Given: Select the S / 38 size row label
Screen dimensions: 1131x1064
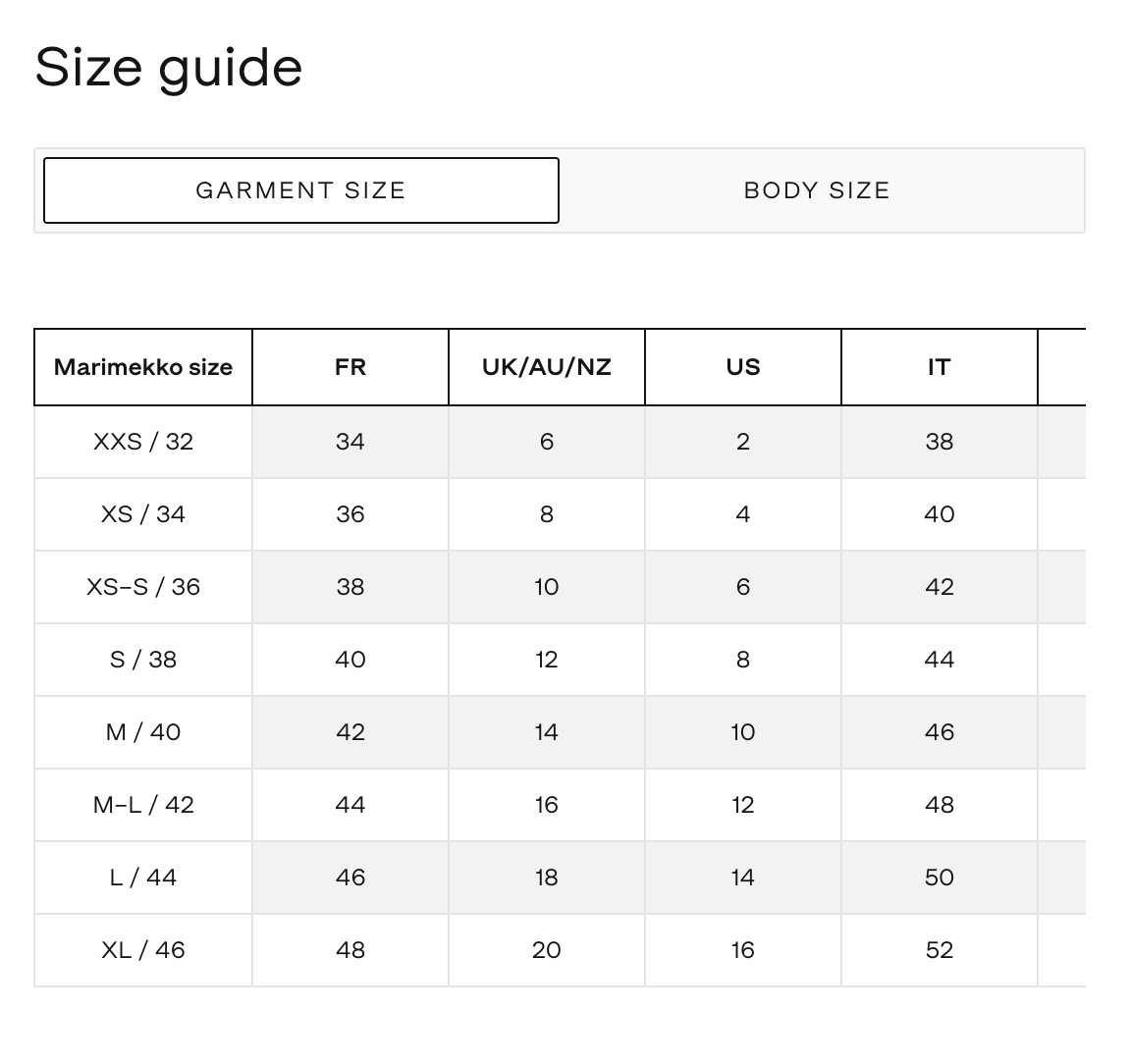Looking at the screenshot, I should (x=143, y=660).
